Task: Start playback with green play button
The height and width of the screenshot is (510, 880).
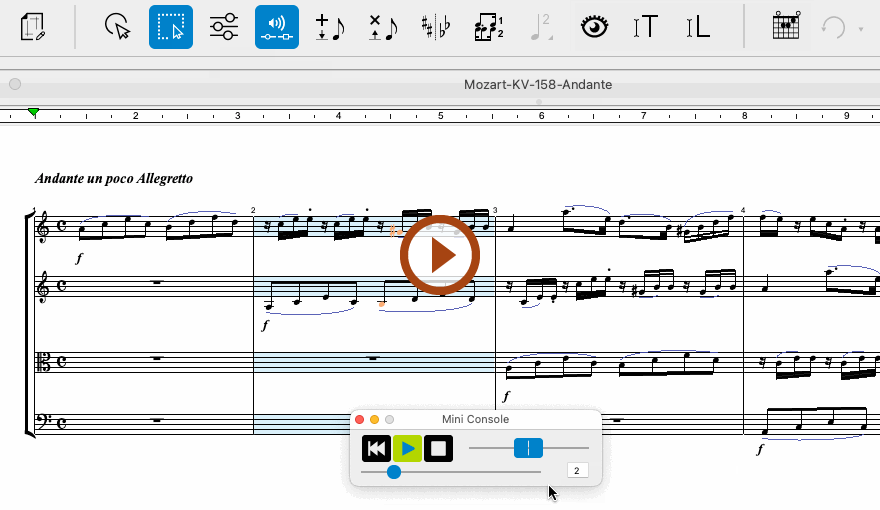Action: click(x=407, y=448)
